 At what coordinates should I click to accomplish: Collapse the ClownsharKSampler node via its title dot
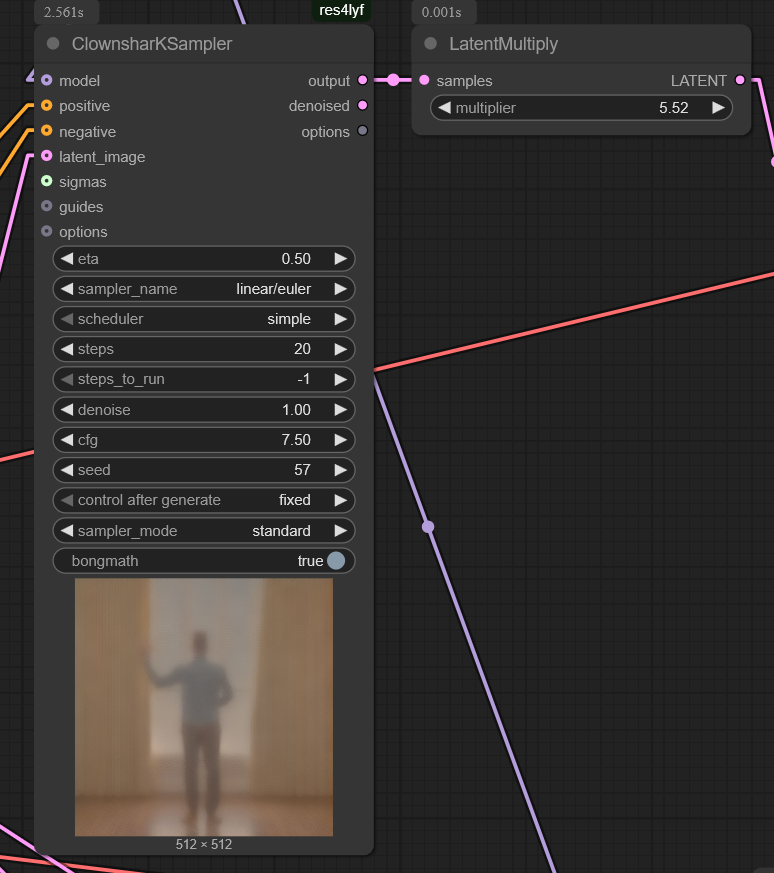pyautogui.click(x=53, y=44)
